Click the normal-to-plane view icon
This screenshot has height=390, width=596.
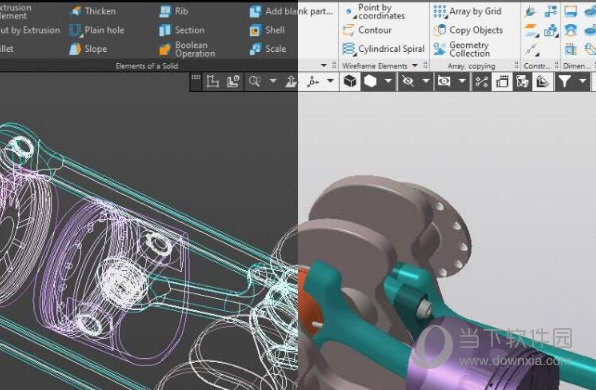(x=291, y=81)
